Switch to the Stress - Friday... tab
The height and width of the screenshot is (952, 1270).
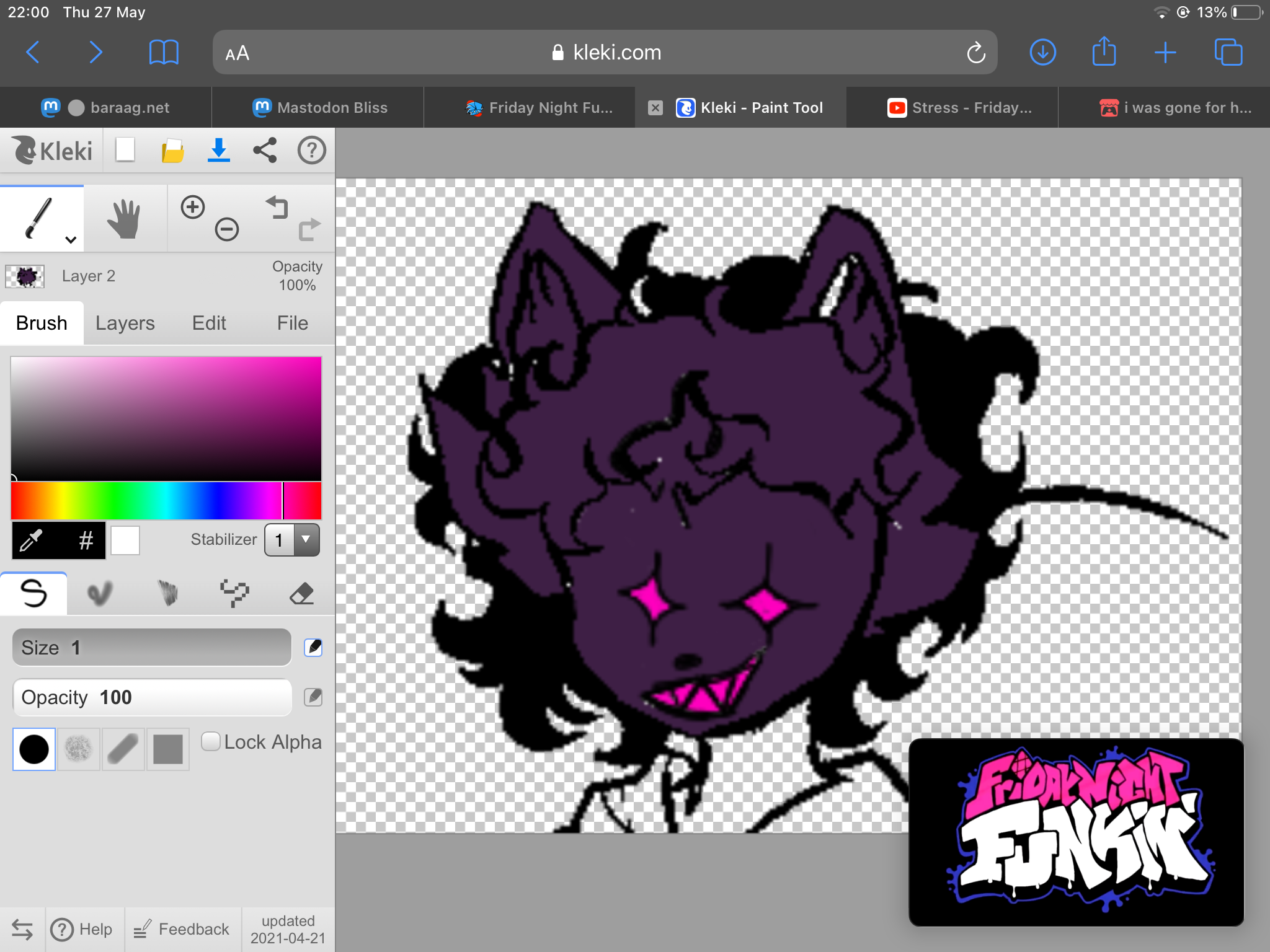pos(952,108)
